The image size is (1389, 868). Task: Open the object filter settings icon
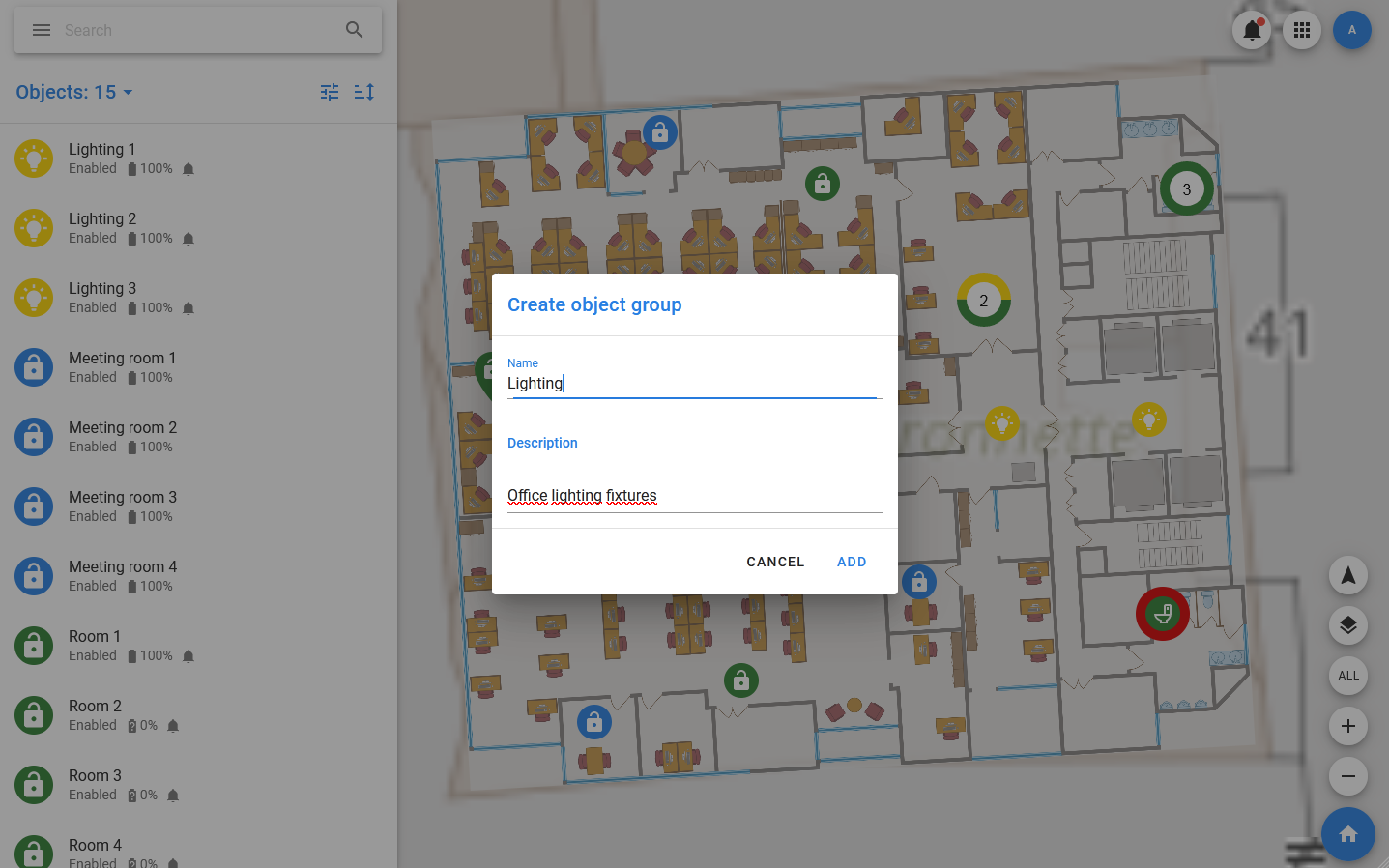pos(330,92)
